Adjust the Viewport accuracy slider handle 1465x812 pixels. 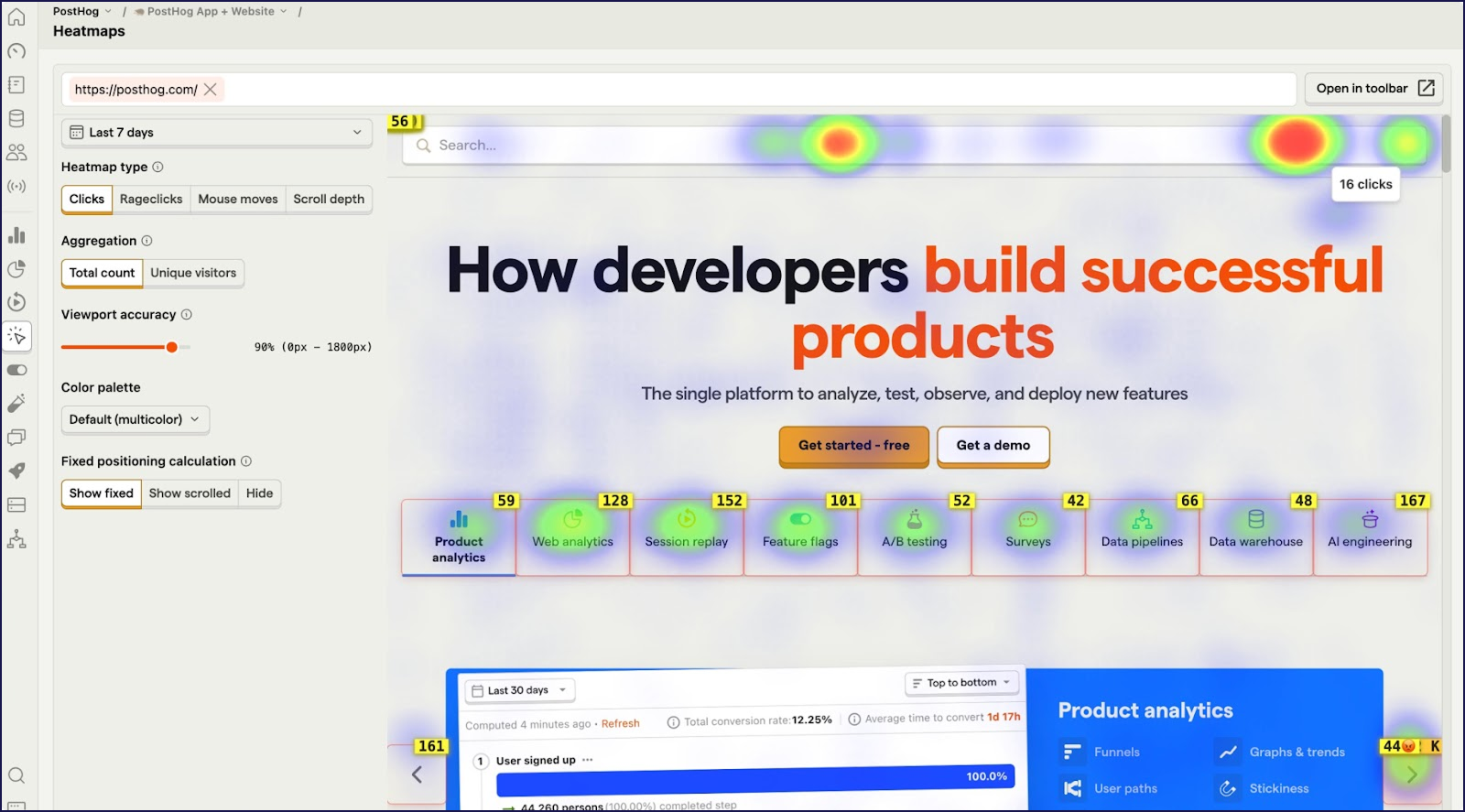pyautogui.click(x=171, y=347)
